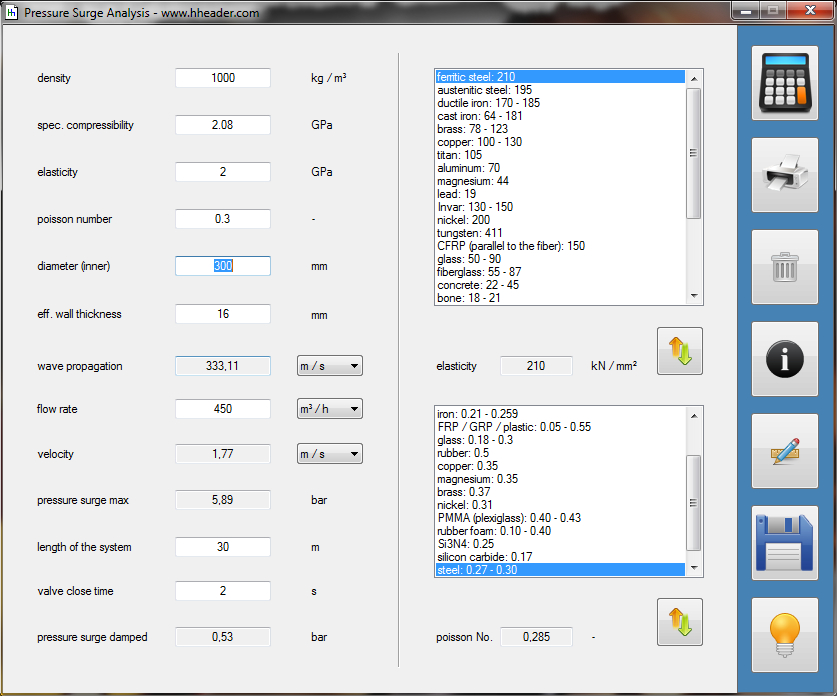837x696 pixels.
Task: Open program info via the 'i' icon
Action: (x=785, y=359)
